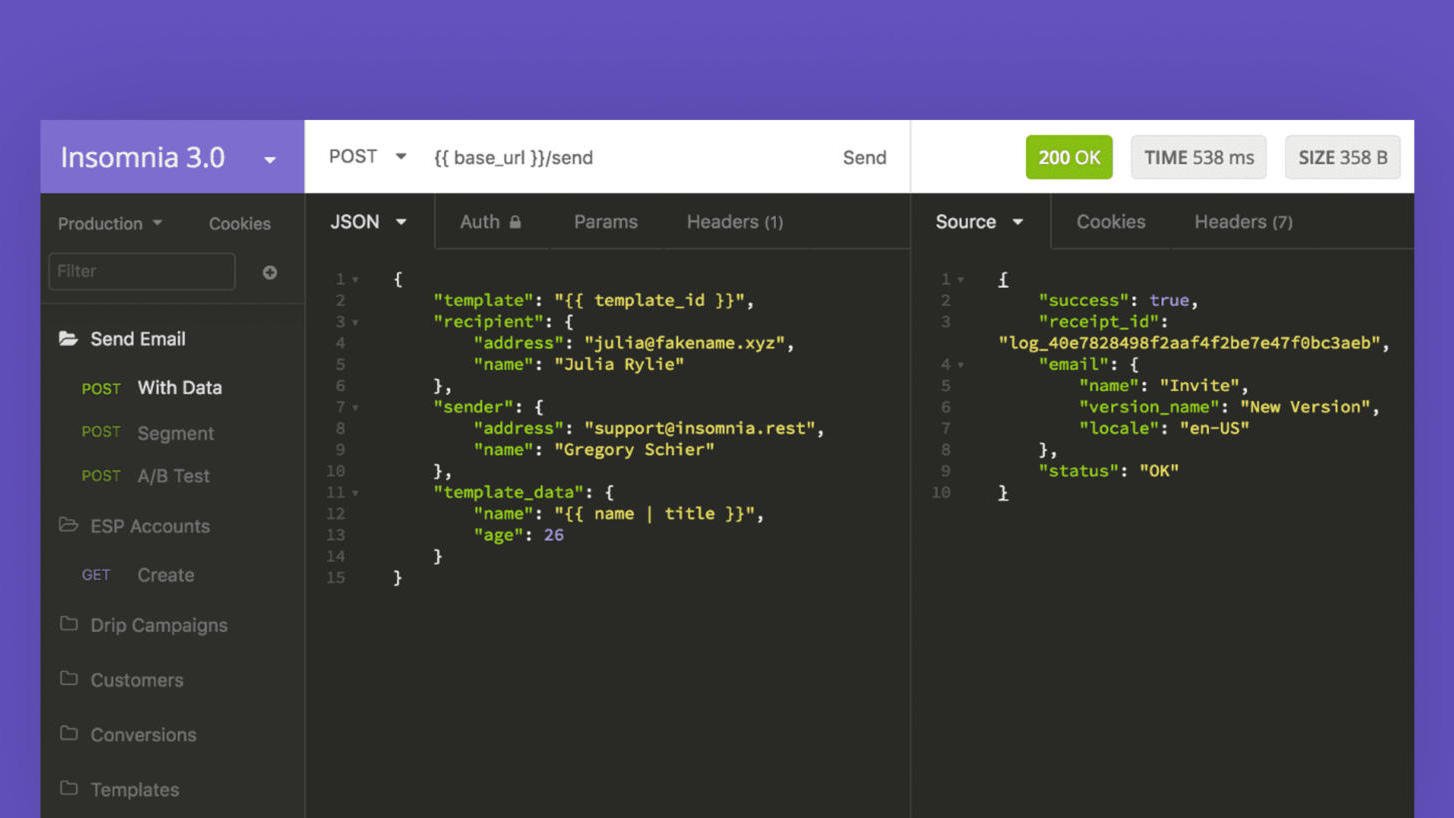Expand the Customers folder
This screenshot has width=1454, height=818.
136,680
